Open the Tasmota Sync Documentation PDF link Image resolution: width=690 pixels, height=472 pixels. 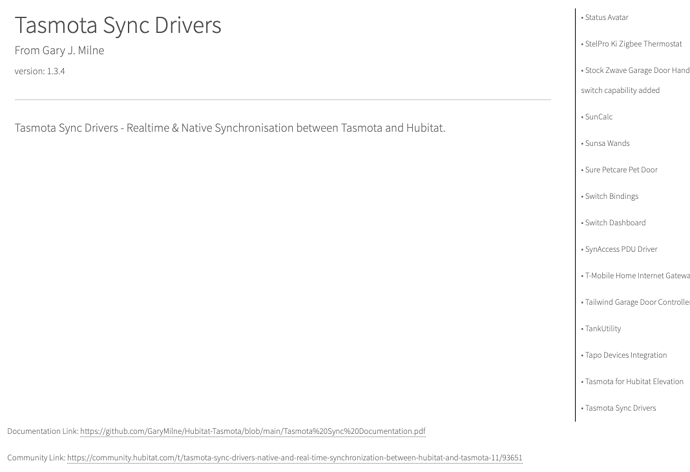[253, 431]
